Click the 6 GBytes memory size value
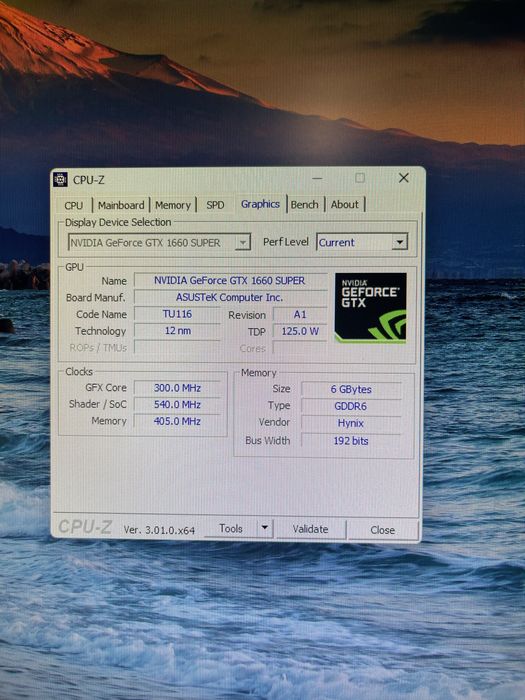Viewport: 525px width, 700px height. pyautogui.click(x=351, y=389)
